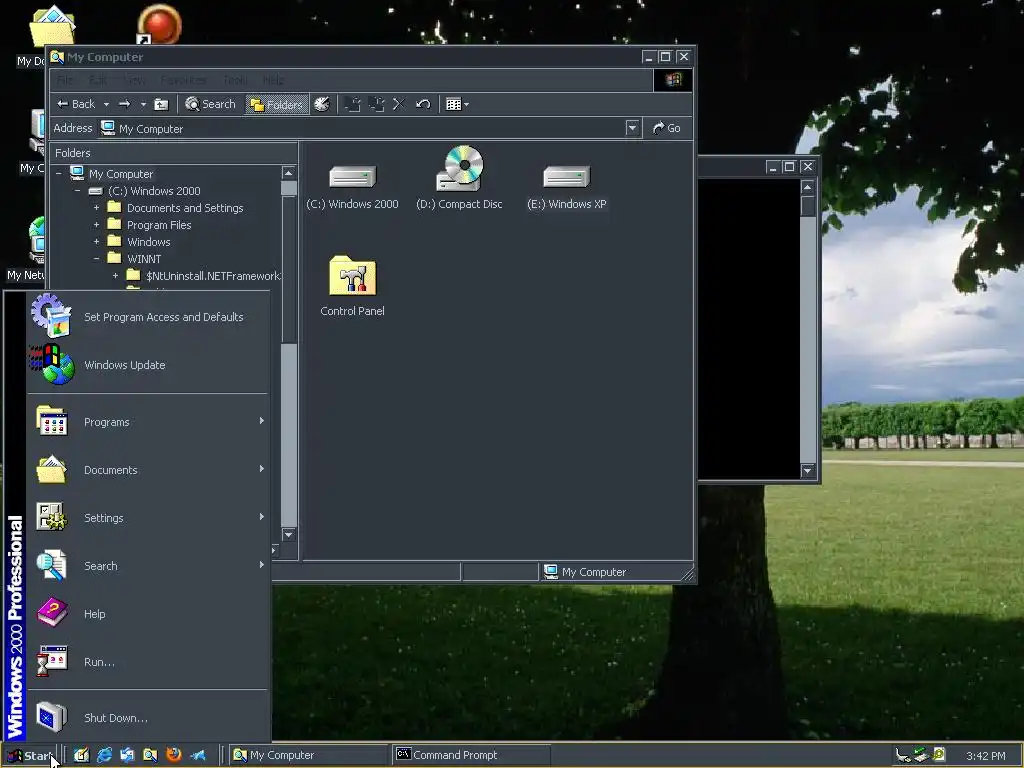Select the WINNT folder in the tree

tap(144, 259)
